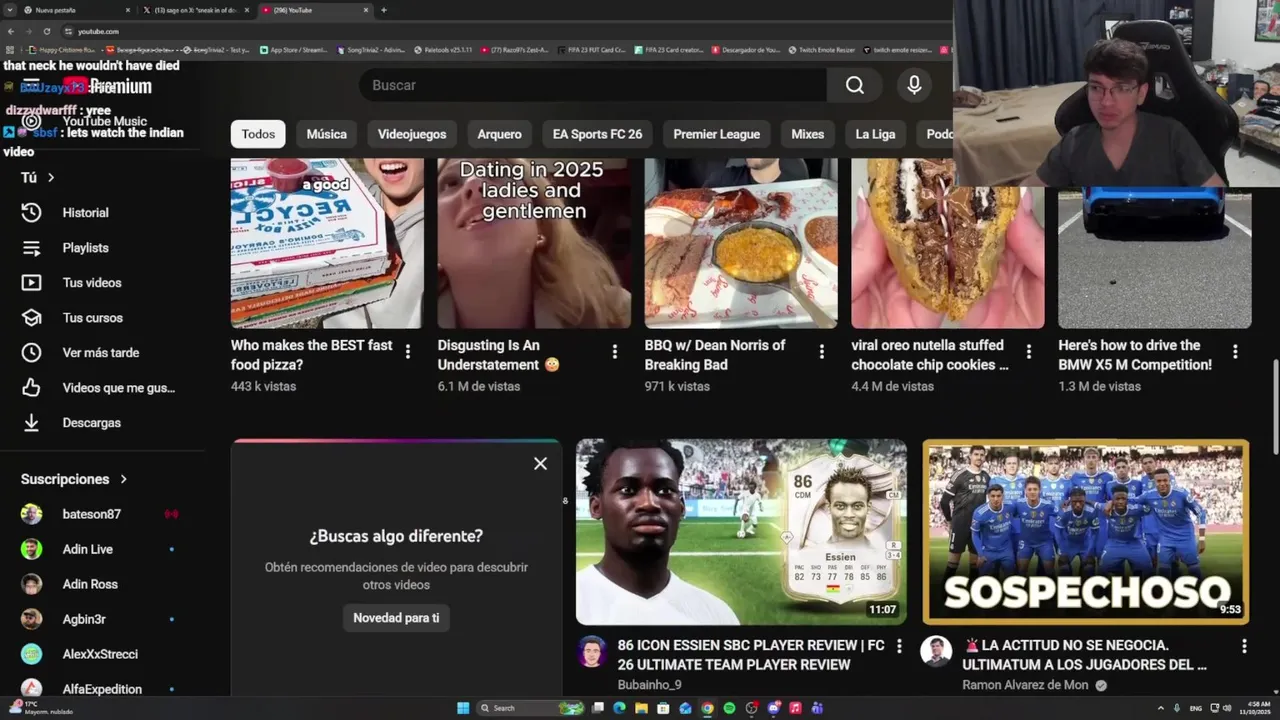Switch to the sage on X browser tab
This screenshot has width=1280, height=720.
(x=195, y=10)
